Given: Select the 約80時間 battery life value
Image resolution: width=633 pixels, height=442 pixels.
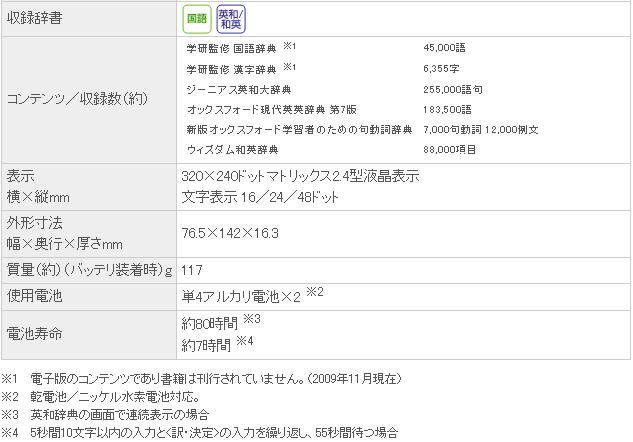Looking at the screenshot, I should click(210, 324).
